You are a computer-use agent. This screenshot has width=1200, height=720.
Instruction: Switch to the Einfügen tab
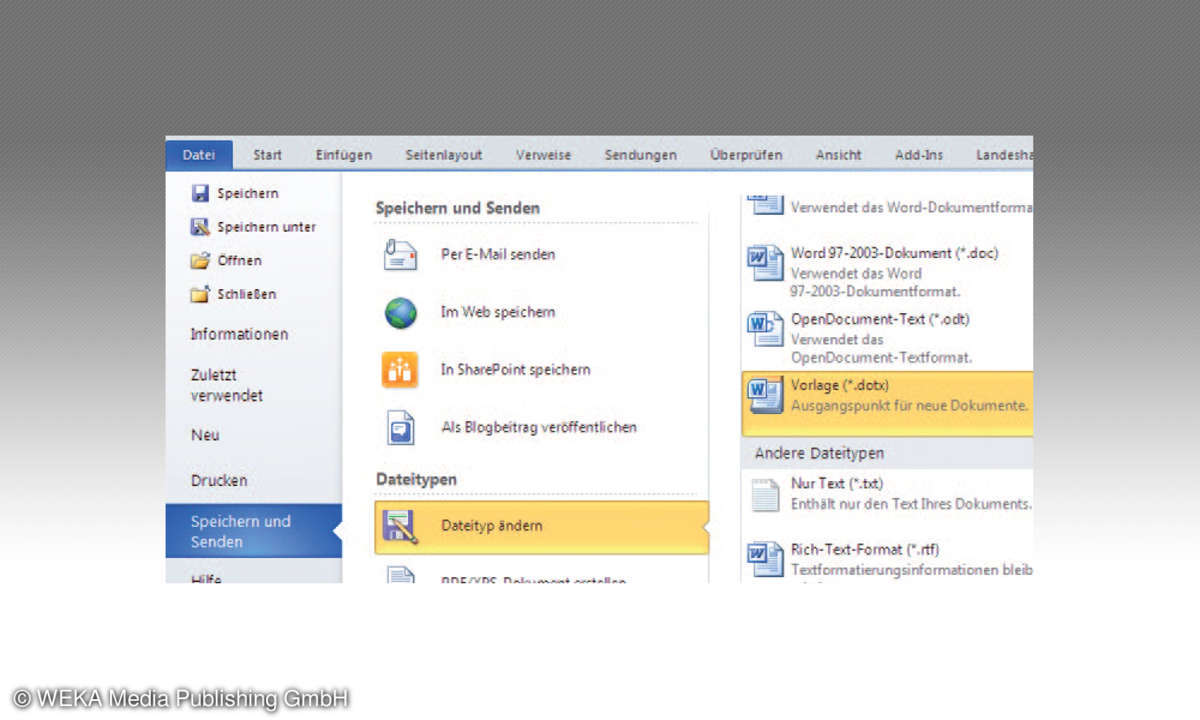click(343, 155)
